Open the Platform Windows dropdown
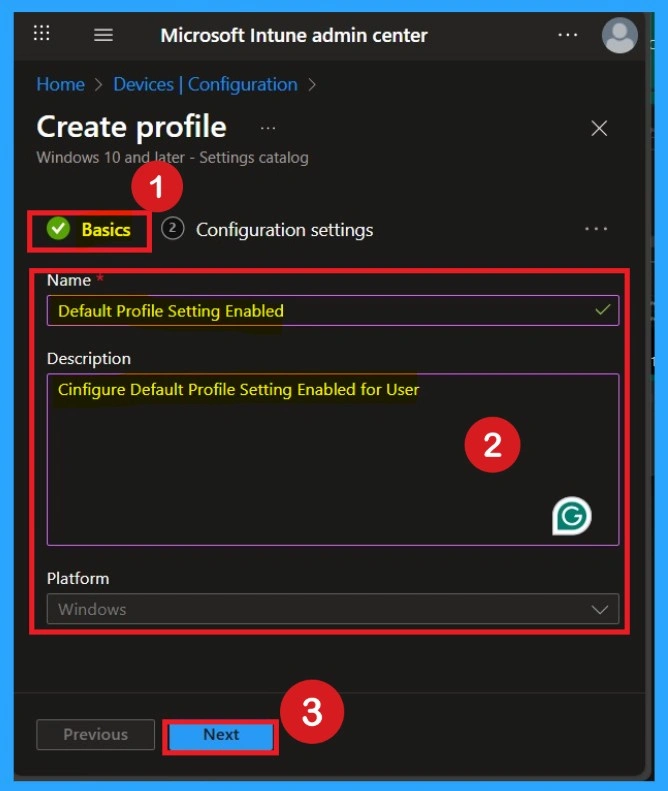Screen dimensions: 668x791 [332, 609]
